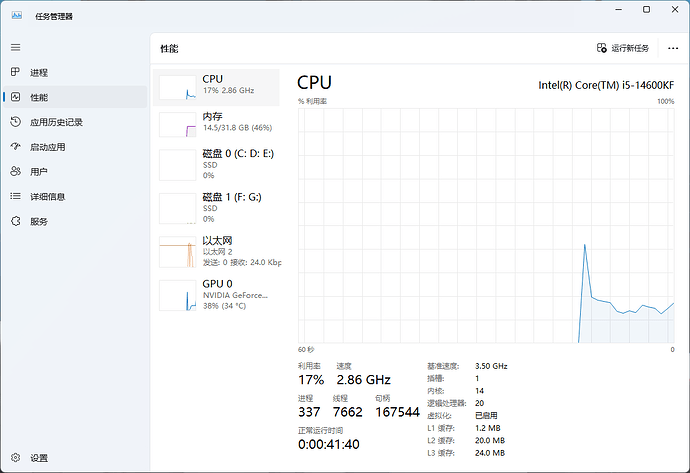690x473 pixels.
Task: Click the large CPU heading above graph
Action: [314, 83]
